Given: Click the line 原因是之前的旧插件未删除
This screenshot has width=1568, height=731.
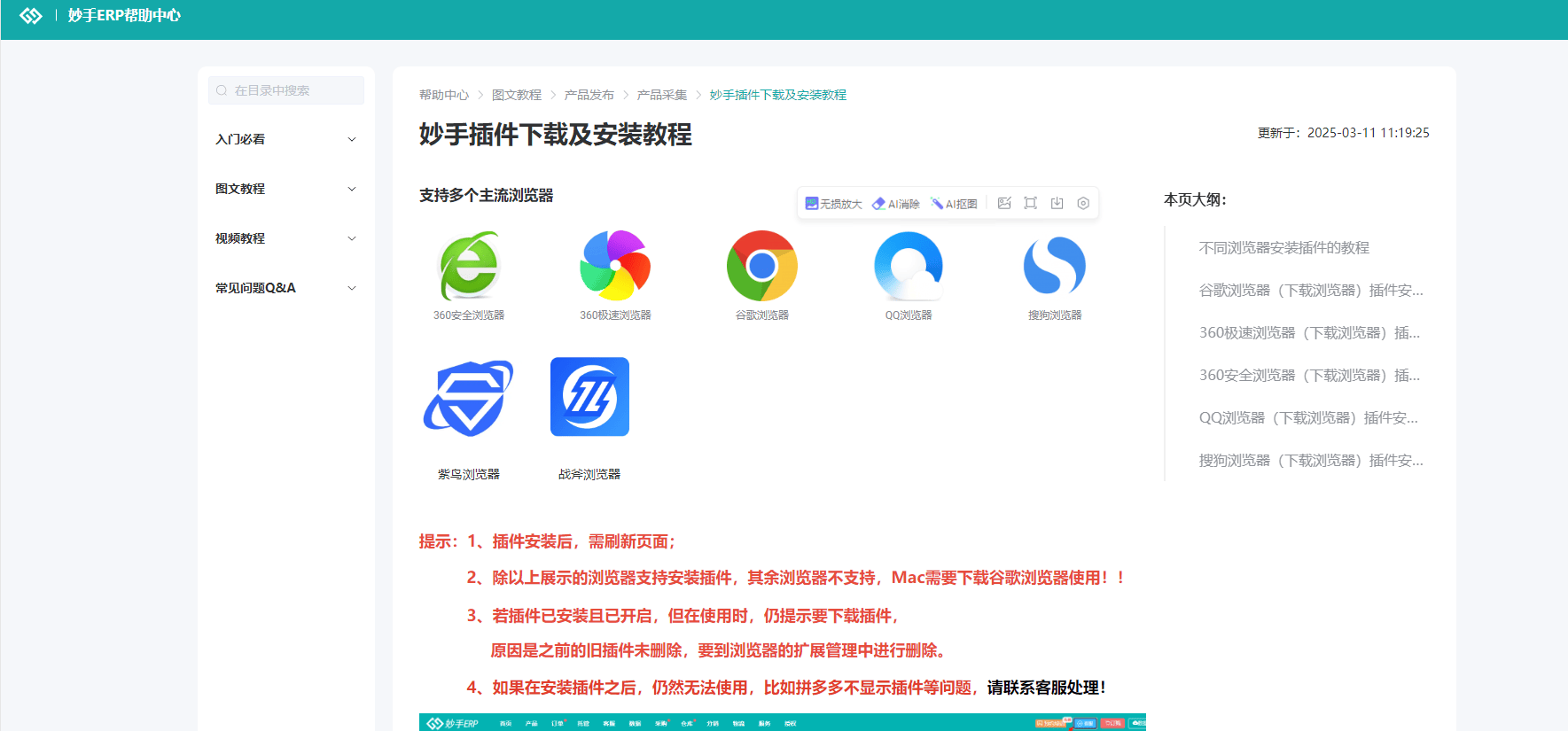Looking at the screenshot, I should coord(719,650).
